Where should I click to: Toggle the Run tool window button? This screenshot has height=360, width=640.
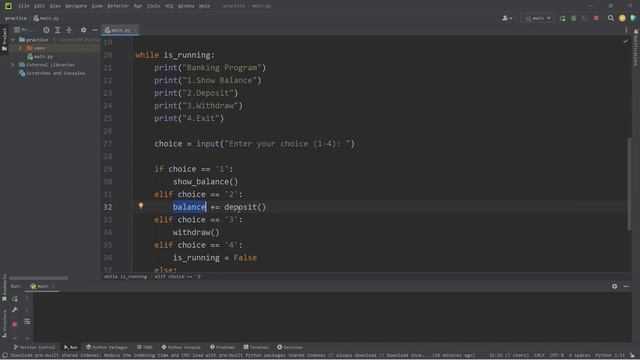point(71,347)
